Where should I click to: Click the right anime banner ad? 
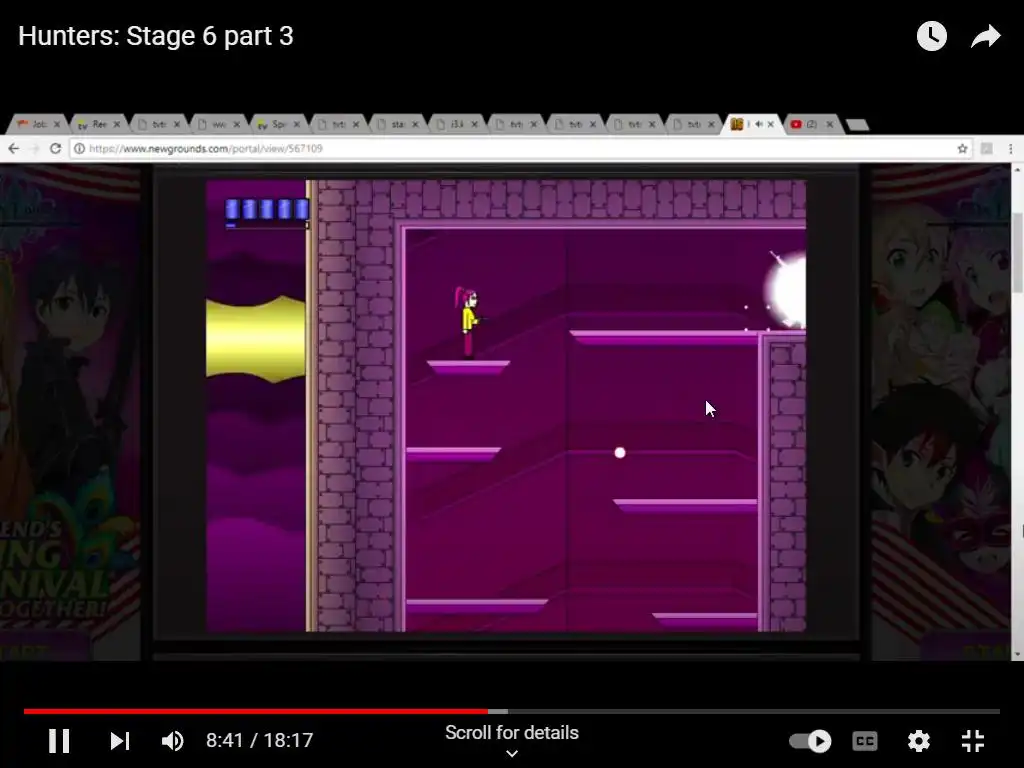pos(940,413)
